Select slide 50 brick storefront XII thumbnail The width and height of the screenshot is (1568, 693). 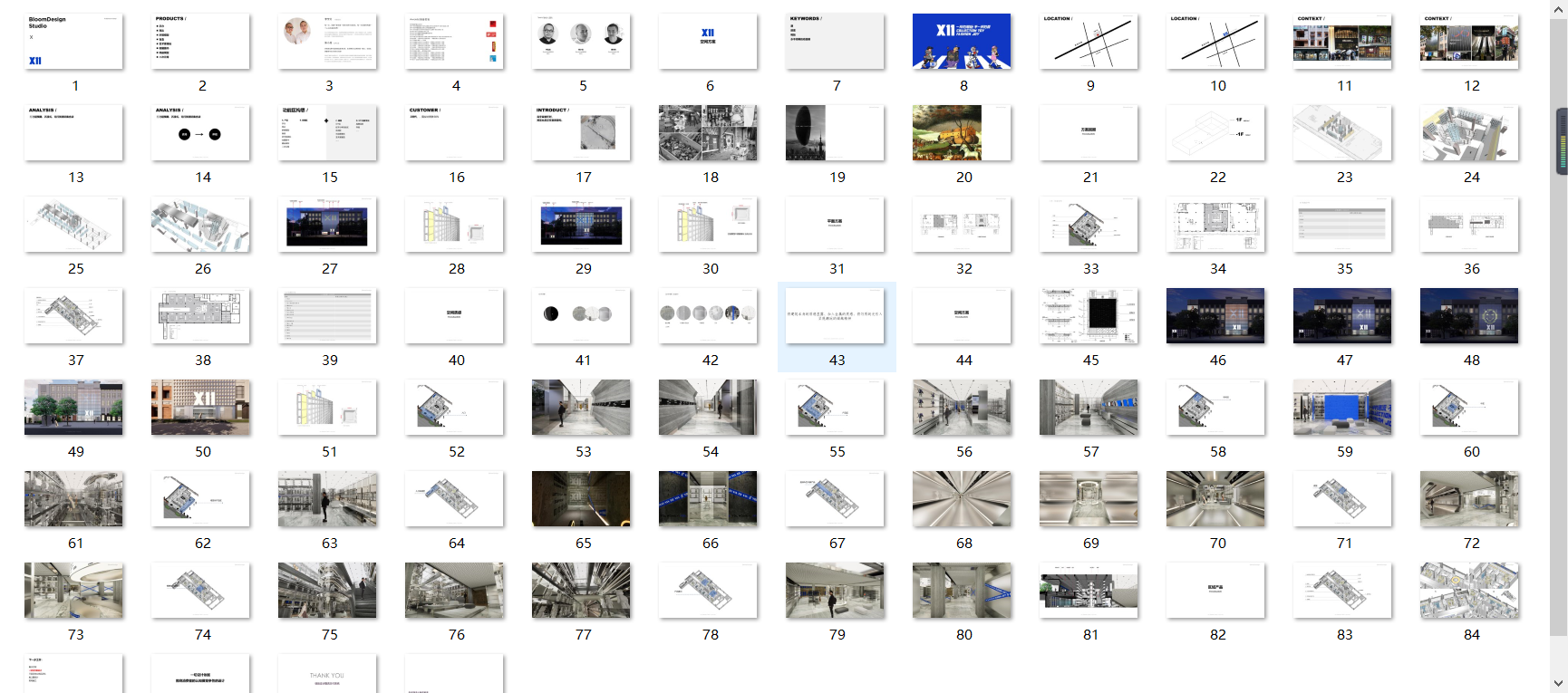click(x=200, y=408)
